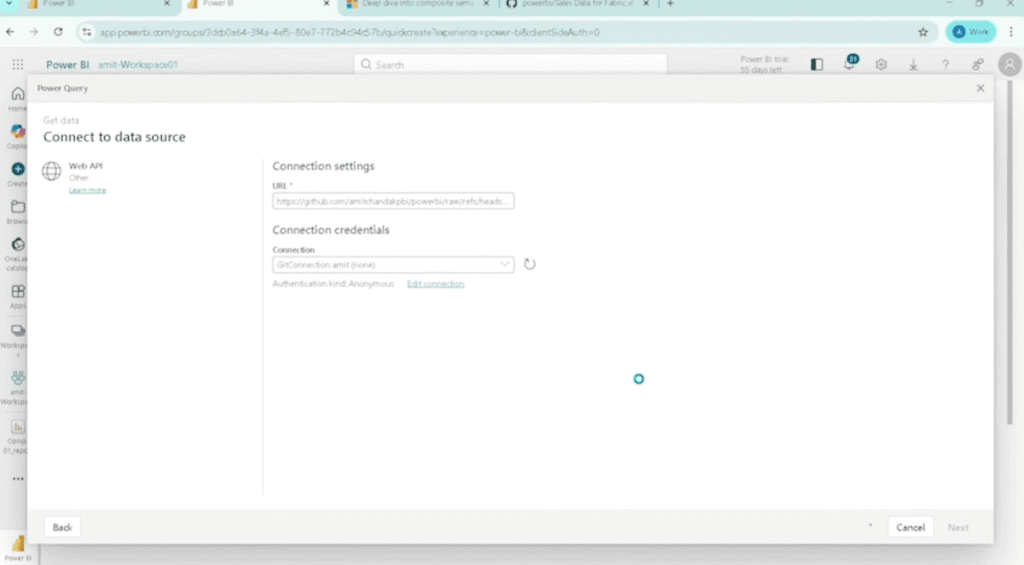Close the Deep dive into composite tab
This screenshot has height=565, width=1024.
coord(486,4)
